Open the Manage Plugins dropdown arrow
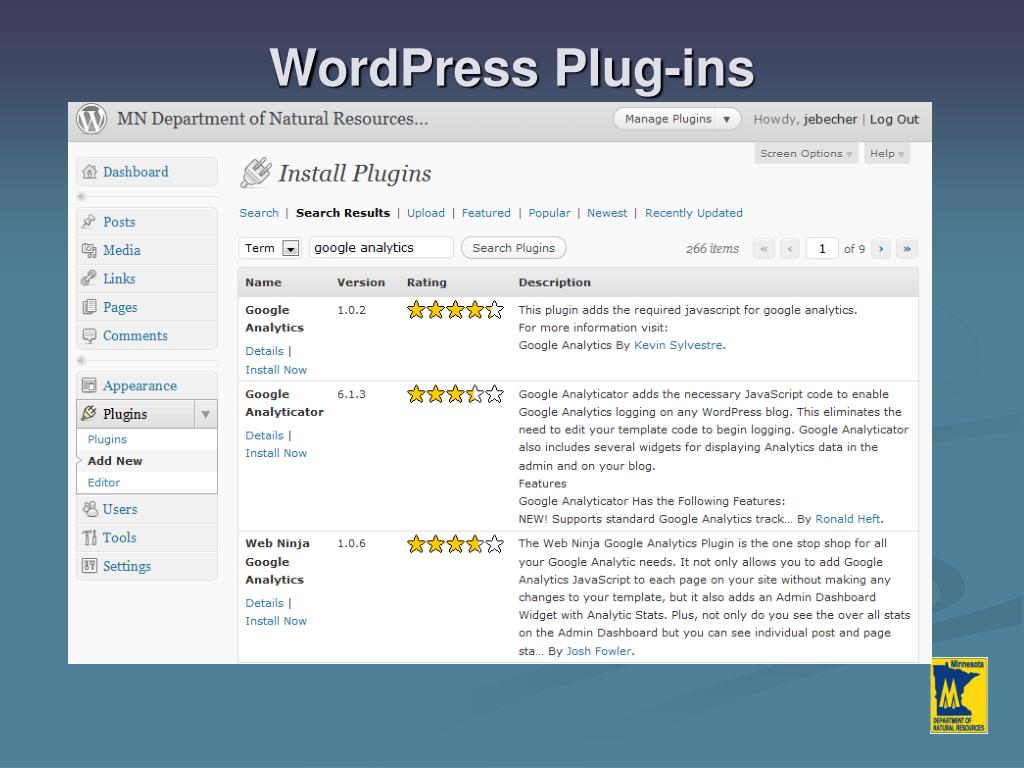 pos(727,120)
